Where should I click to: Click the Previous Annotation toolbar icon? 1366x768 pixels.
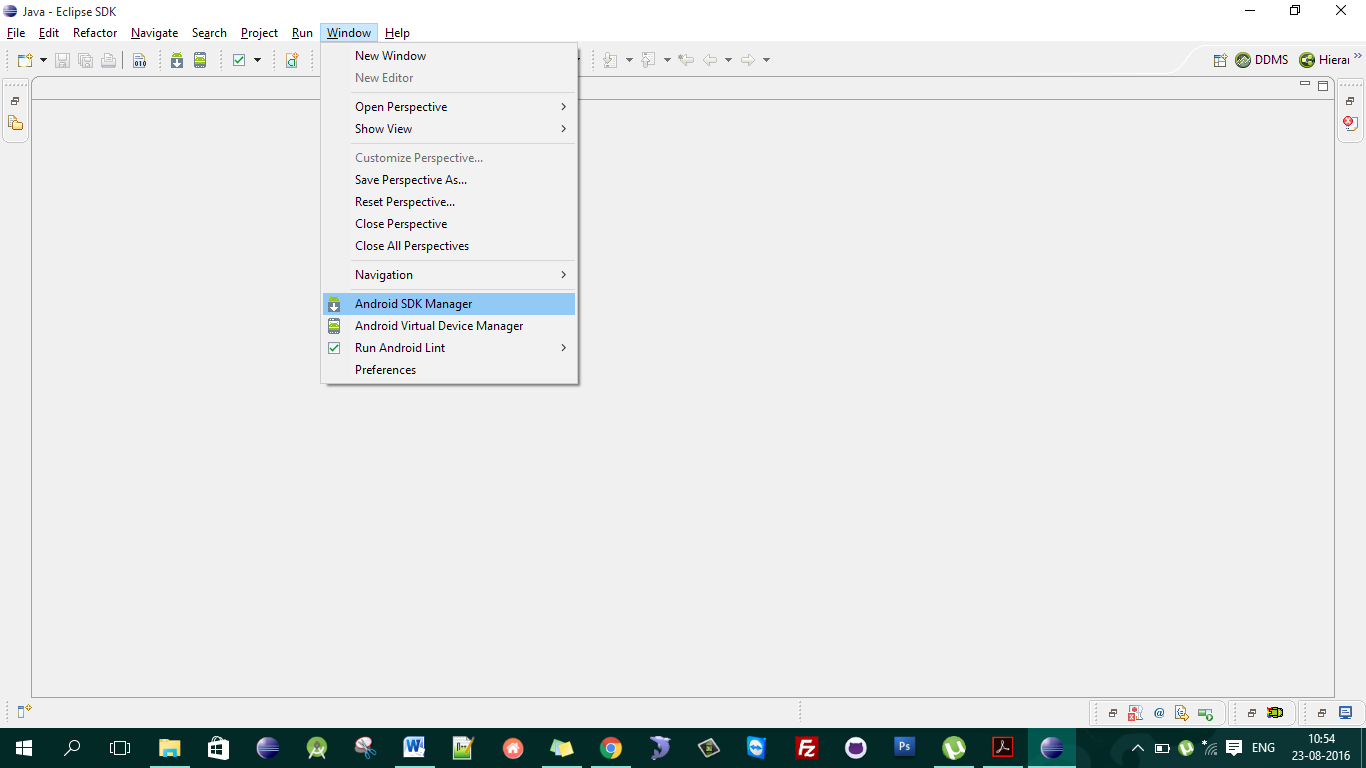tap(648, 60)
